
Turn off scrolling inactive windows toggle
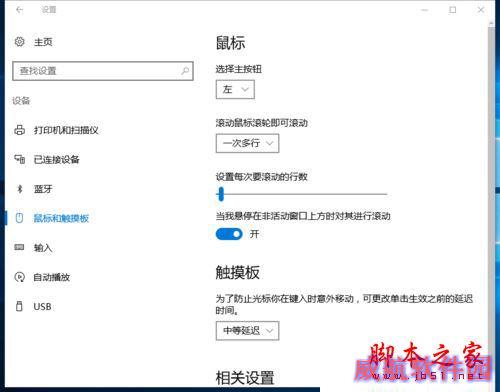229,234
